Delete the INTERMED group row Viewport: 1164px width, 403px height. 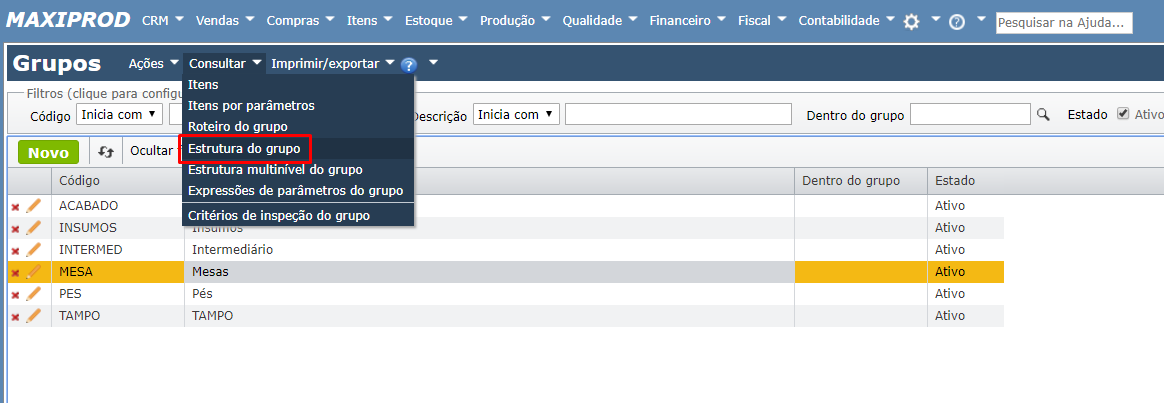(15, 251)
